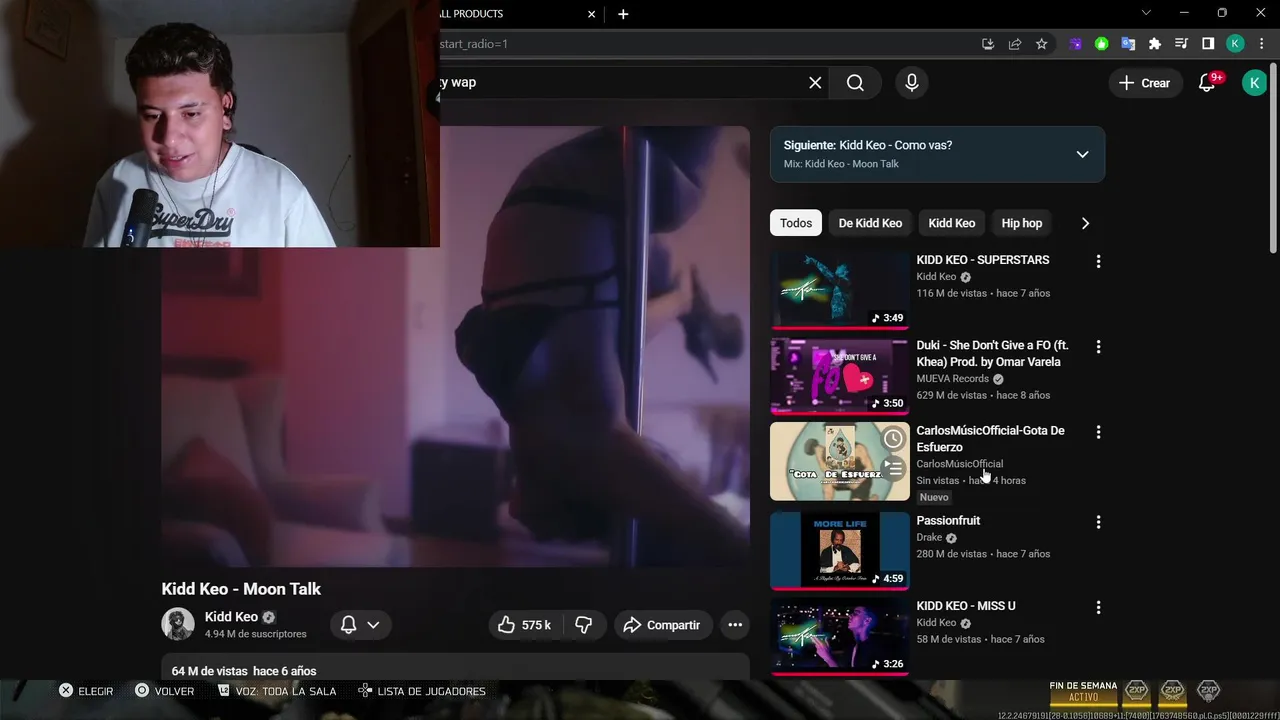Toggle the Chrome side panel icon
The image size is (1280, 720).
pos(1208,44)
